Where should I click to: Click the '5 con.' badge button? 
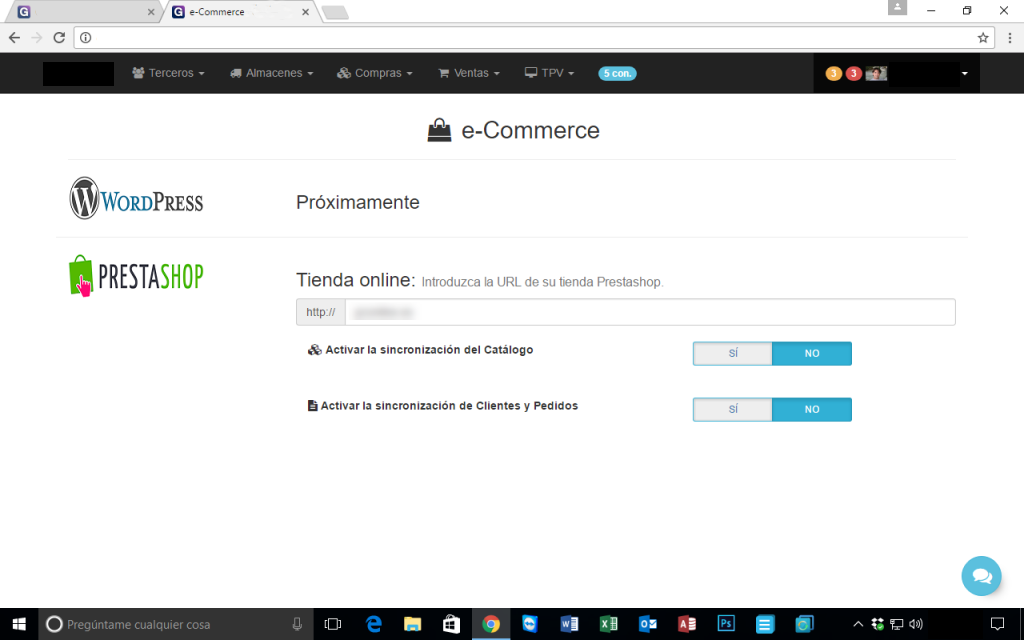(x=617, y=73)
